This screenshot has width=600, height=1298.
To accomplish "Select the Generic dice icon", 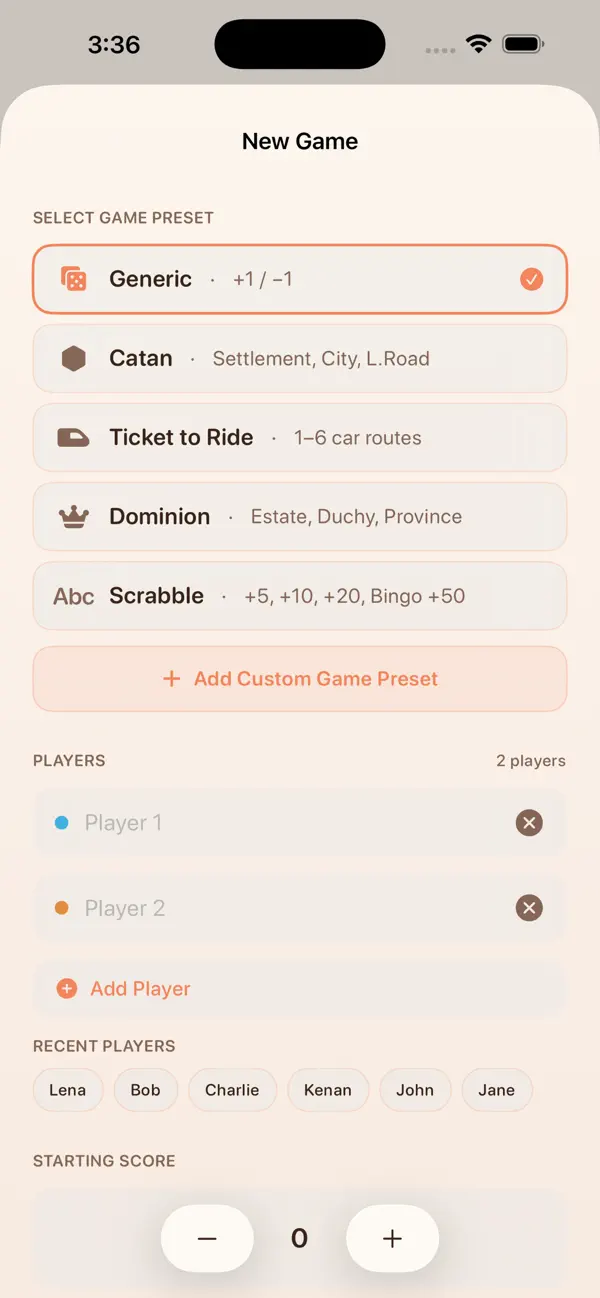I will [73, 279].
